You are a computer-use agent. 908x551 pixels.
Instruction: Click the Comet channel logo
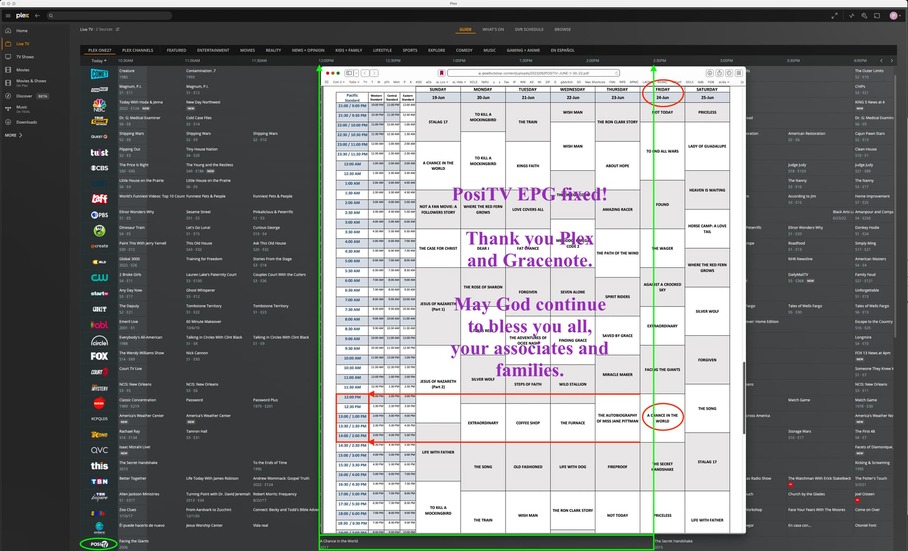point(99,74)
